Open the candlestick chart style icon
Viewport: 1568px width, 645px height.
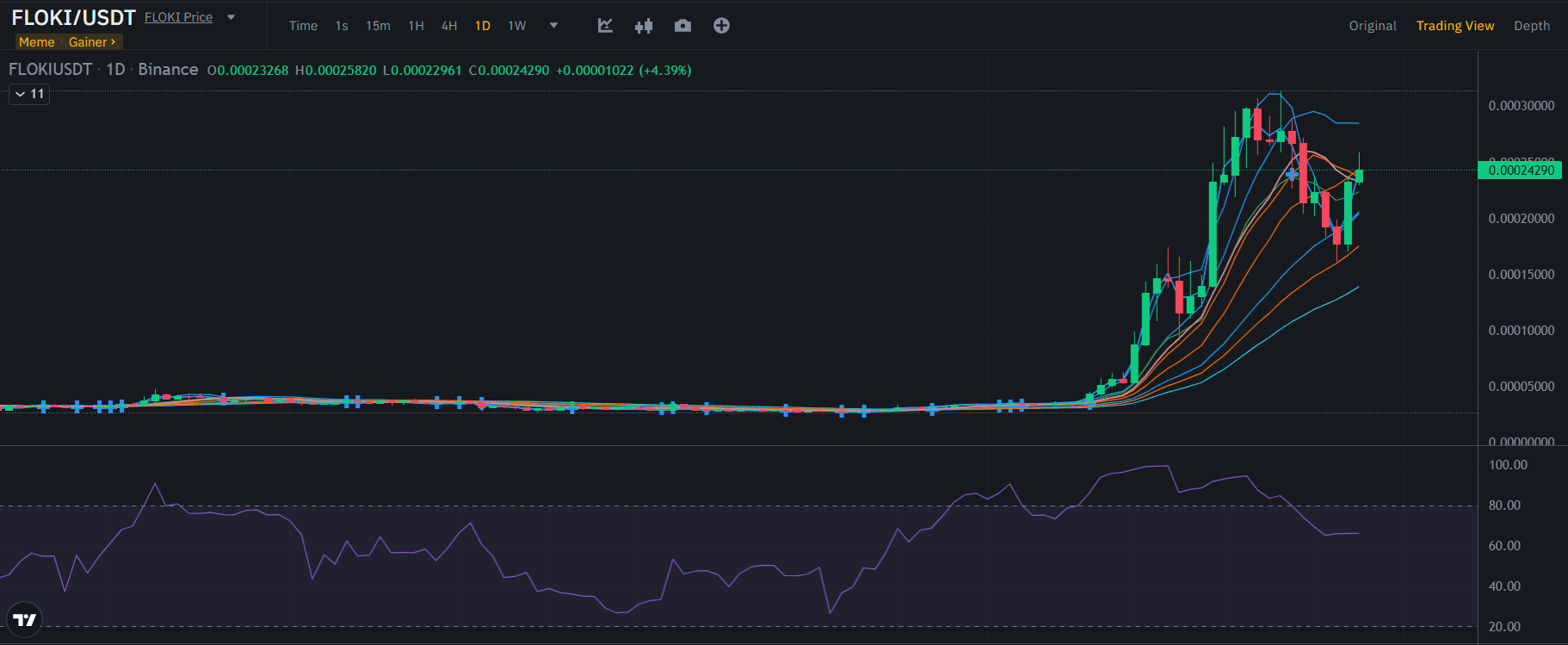644,26
